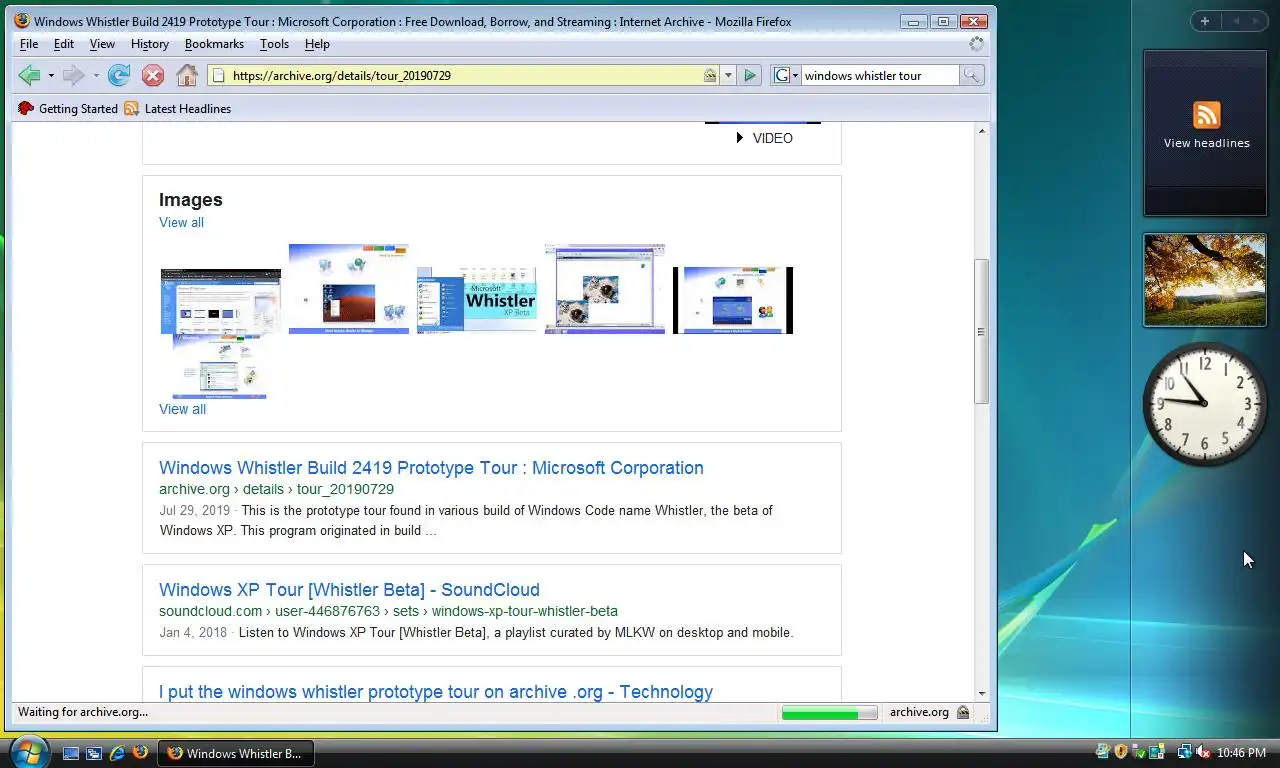Image resolution: width=1280 pixels, height=768 pixels.
Task: Click the 'archive.org' domain in the status bar
Action: point(919,712)
